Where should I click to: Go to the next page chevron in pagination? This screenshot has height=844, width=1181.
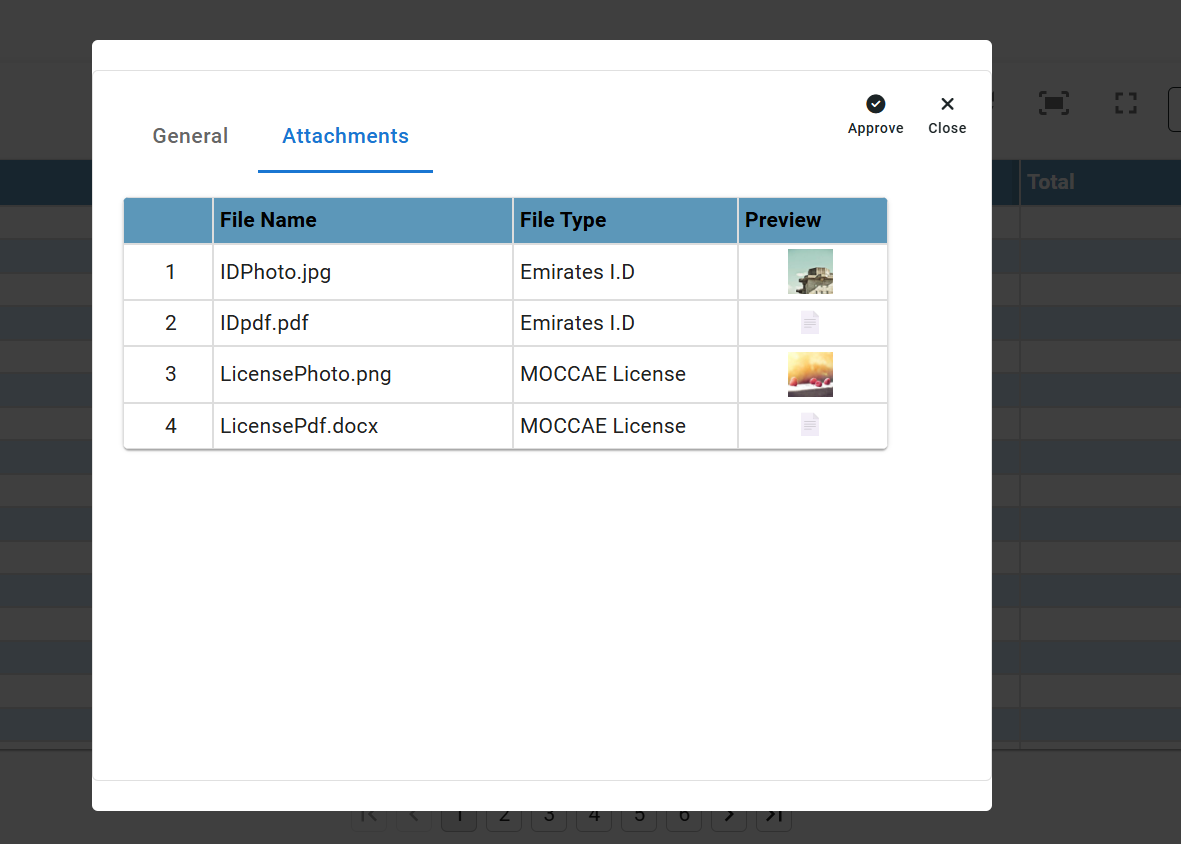729,816
